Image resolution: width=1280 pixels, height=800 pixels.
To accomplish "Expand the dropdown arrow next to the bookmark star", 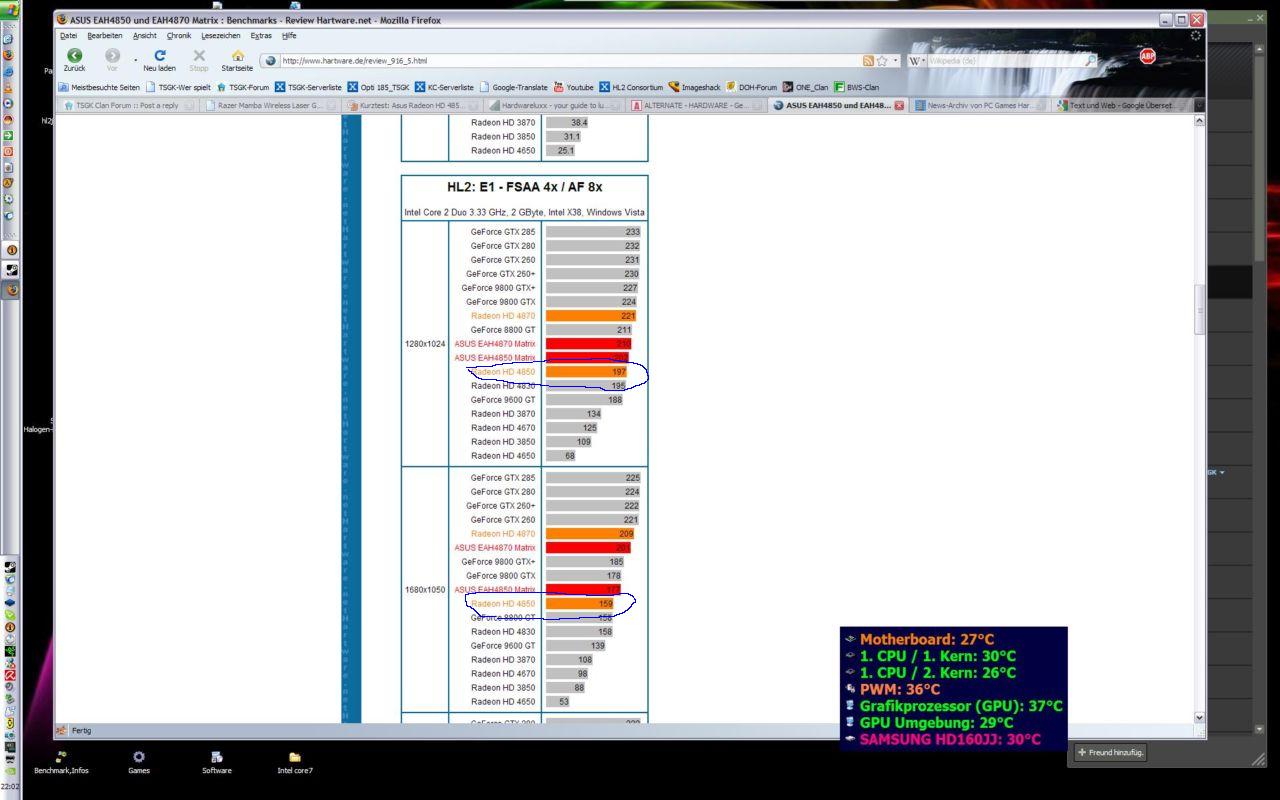I will 895,60.
